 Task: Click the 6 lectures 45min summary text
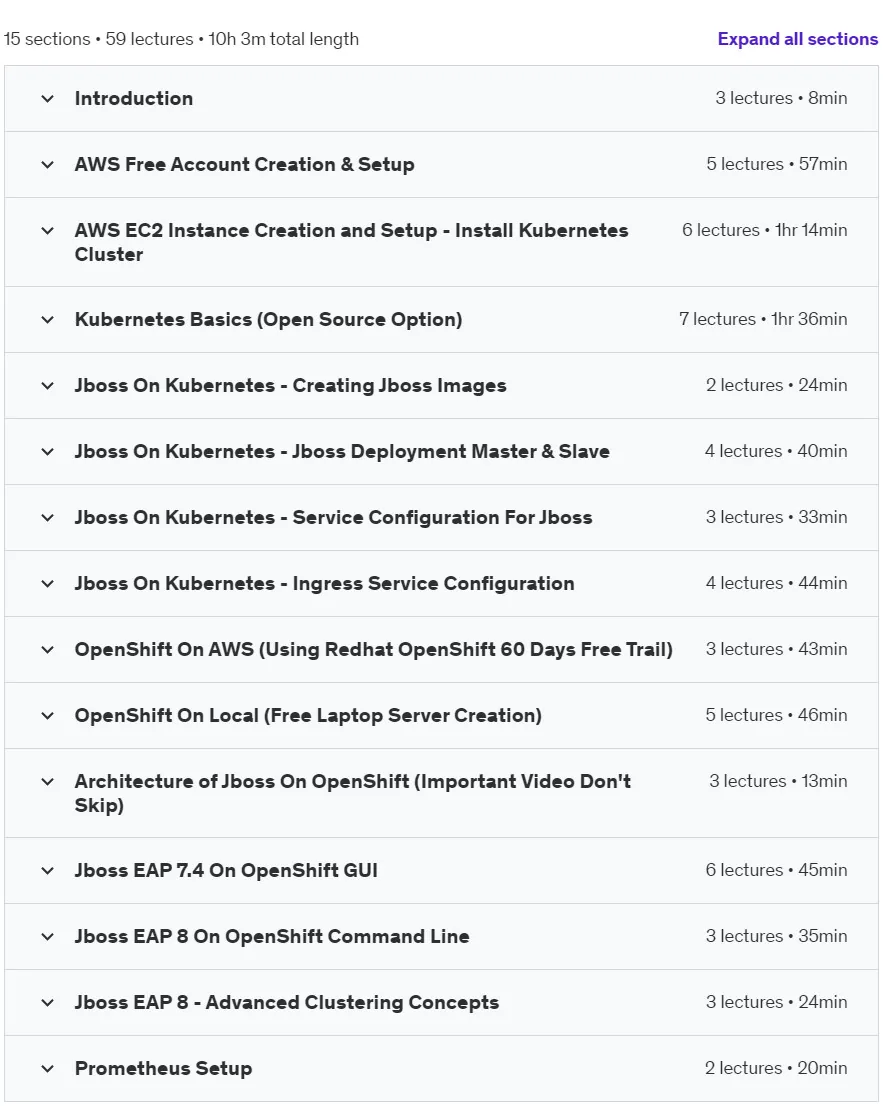pos(777,870)
